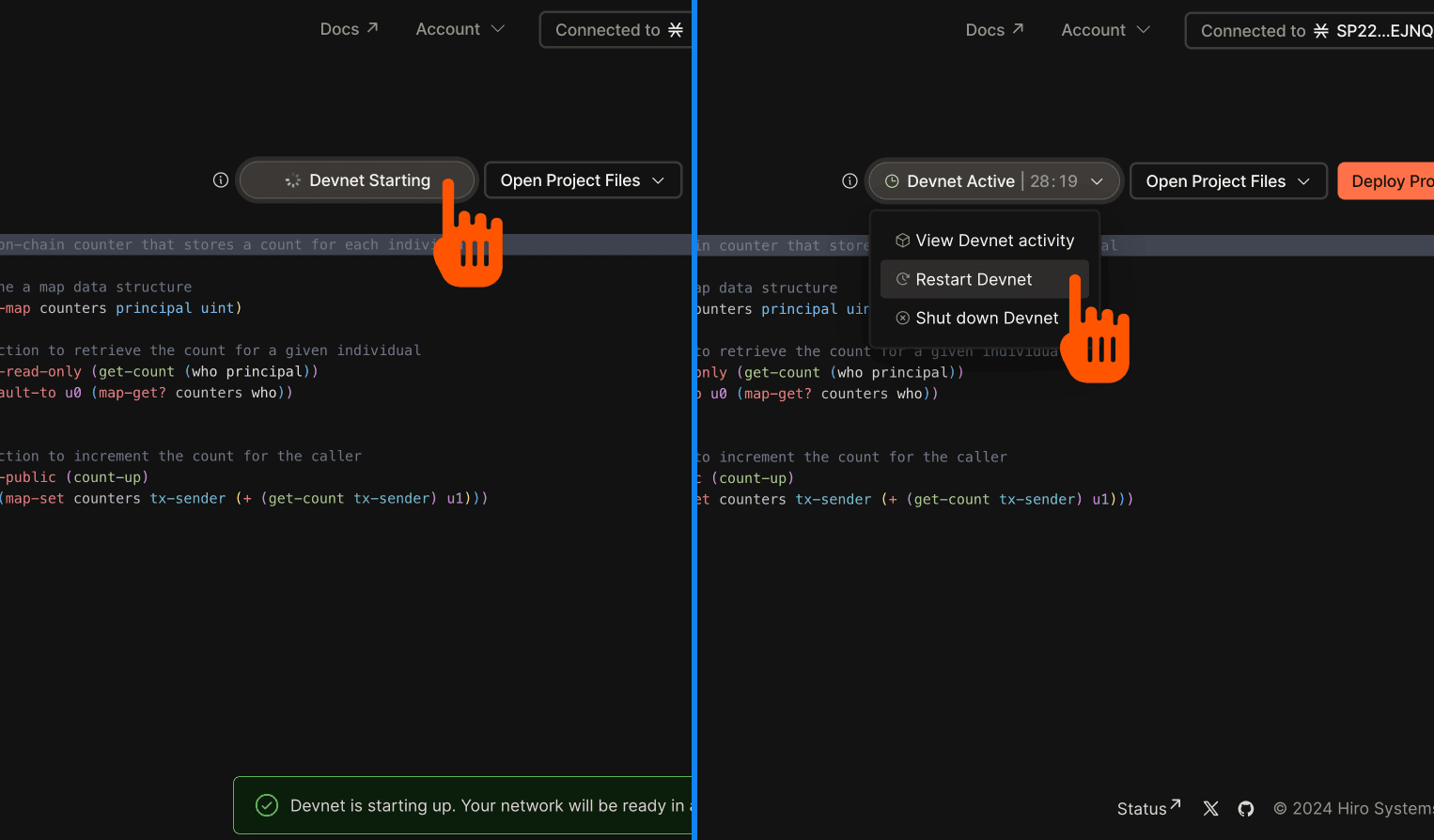1434x840 pixels.
Task: Click the chevron on Devnet Active button
Action: [x=1097, y=181]
